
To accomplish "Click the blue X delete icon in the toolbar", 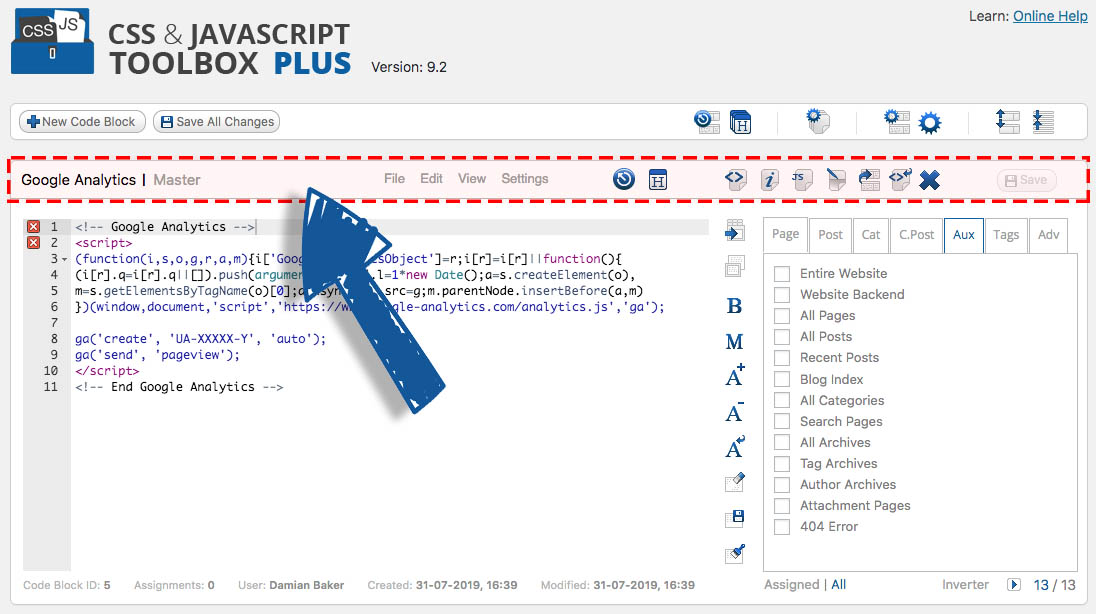I will pos(927,180).
